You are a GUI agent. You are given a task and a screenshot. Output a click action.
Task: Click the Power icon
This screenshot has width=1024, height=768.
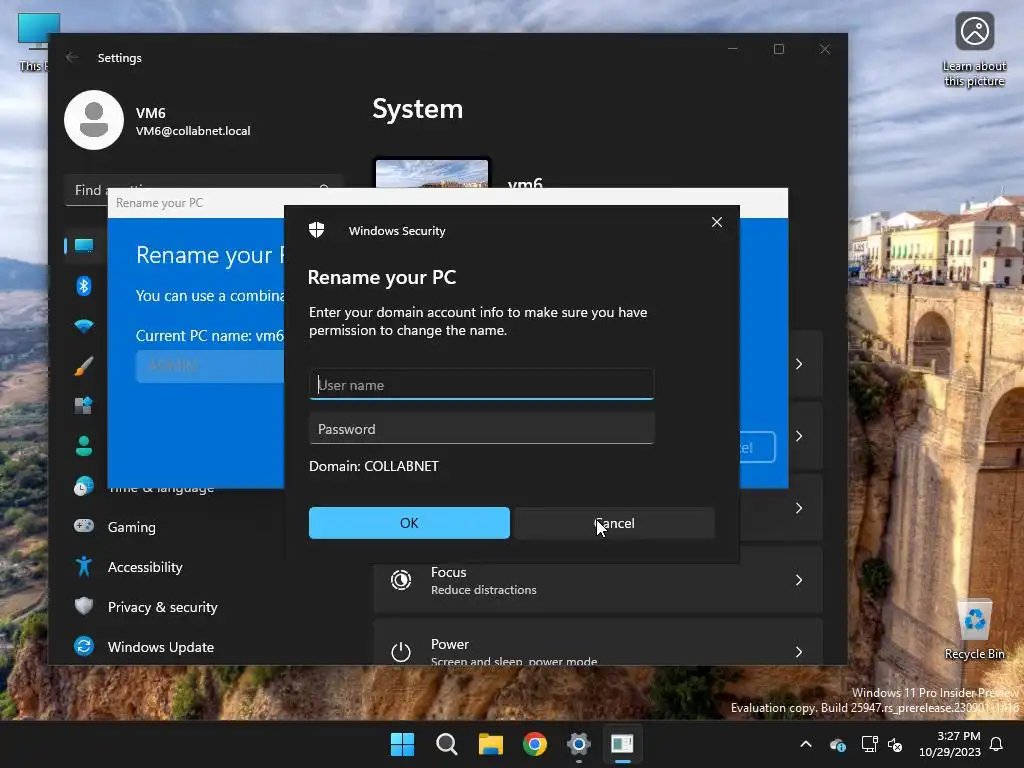click(401, 651)
